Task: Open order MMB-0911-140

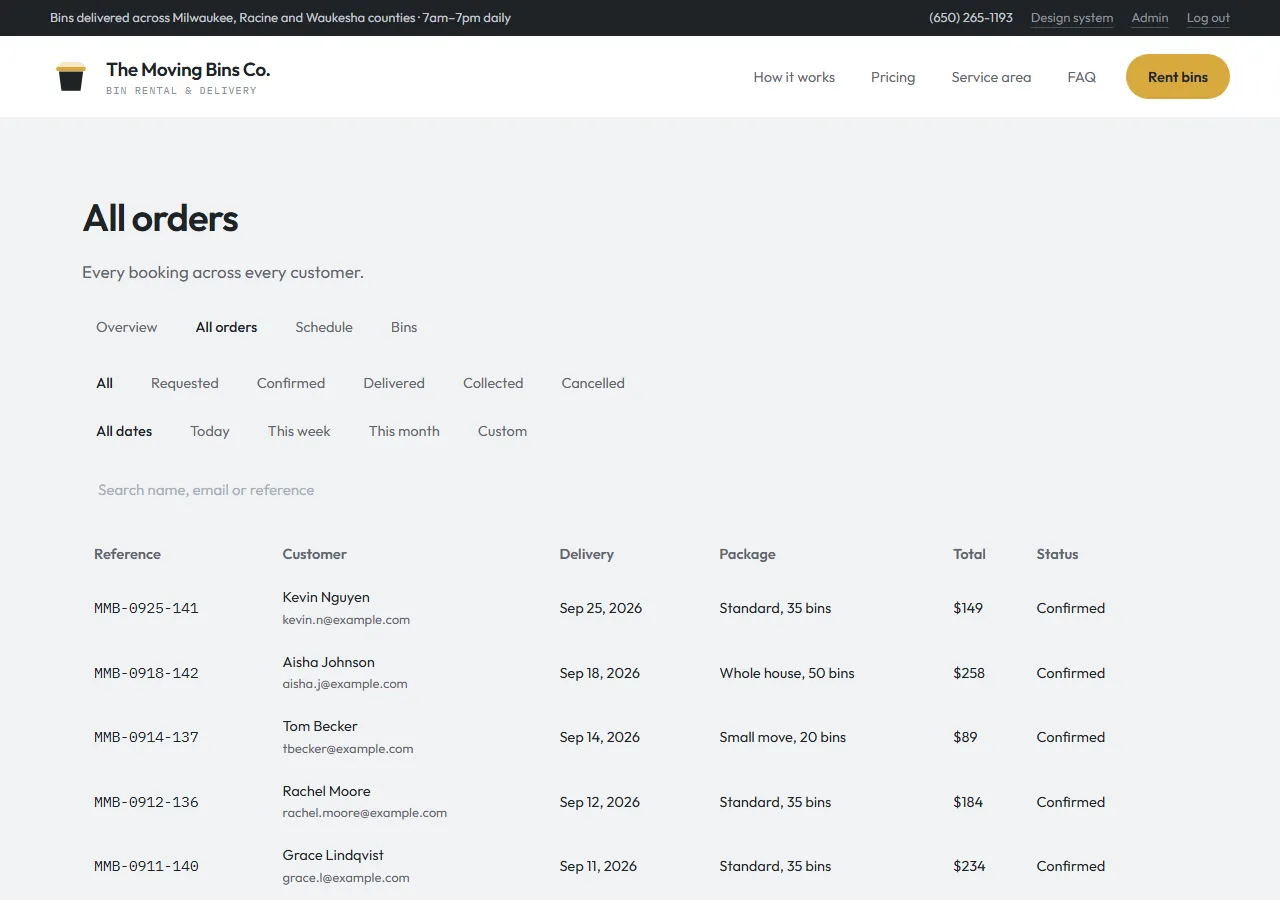Action: 146,866
